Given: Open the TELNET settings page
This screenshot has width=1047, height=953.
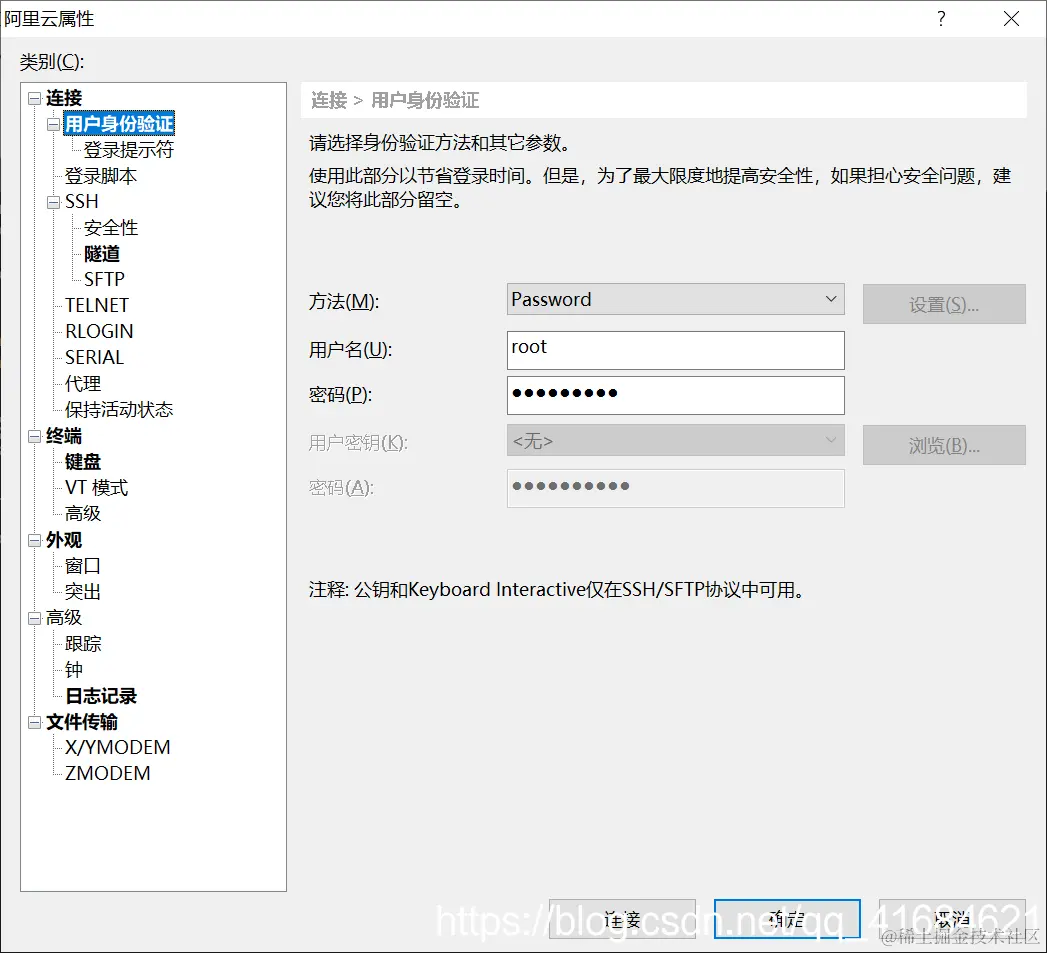Looking at the screenshot, I should 96,305.
